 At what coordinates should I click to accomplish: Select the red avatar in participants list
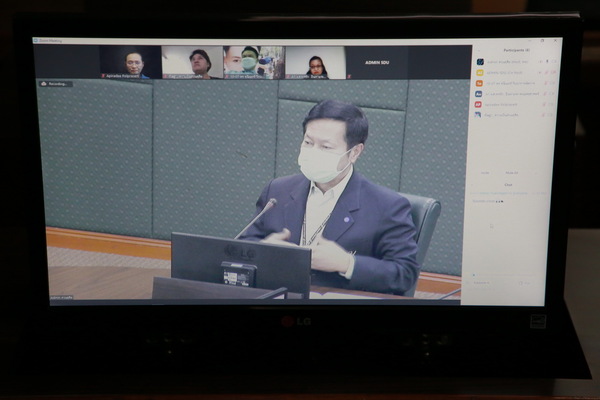click(480, 104)
